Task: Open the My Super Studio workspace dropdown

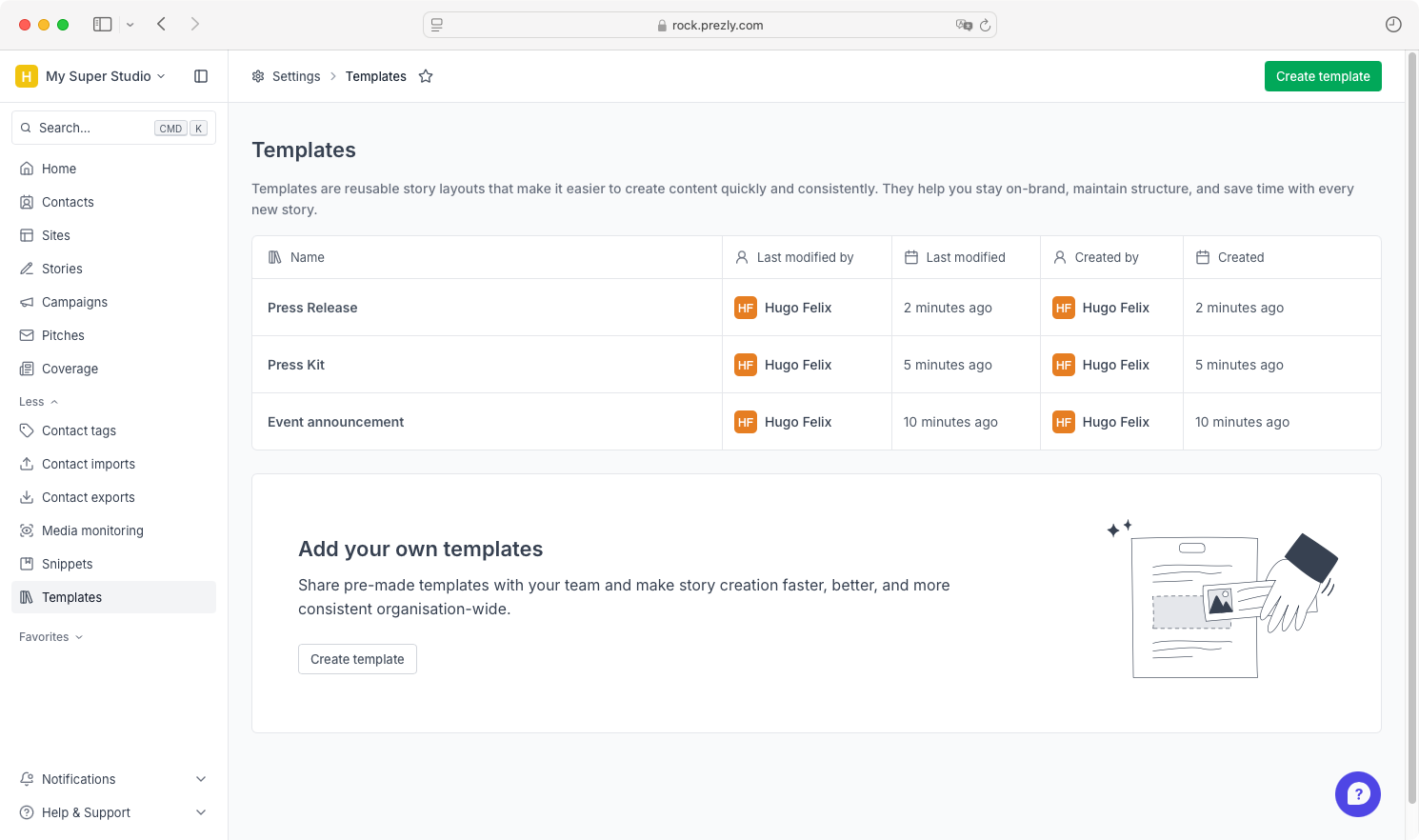Action: click(x=106, y=76)
